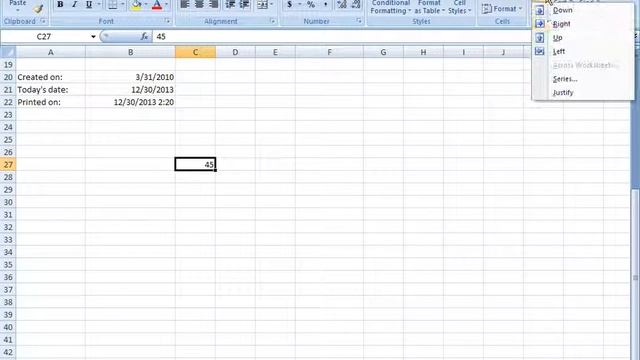Open the Underline style dropdown arrow
This screenshot has width=640, height=360.
coord(99,4)
